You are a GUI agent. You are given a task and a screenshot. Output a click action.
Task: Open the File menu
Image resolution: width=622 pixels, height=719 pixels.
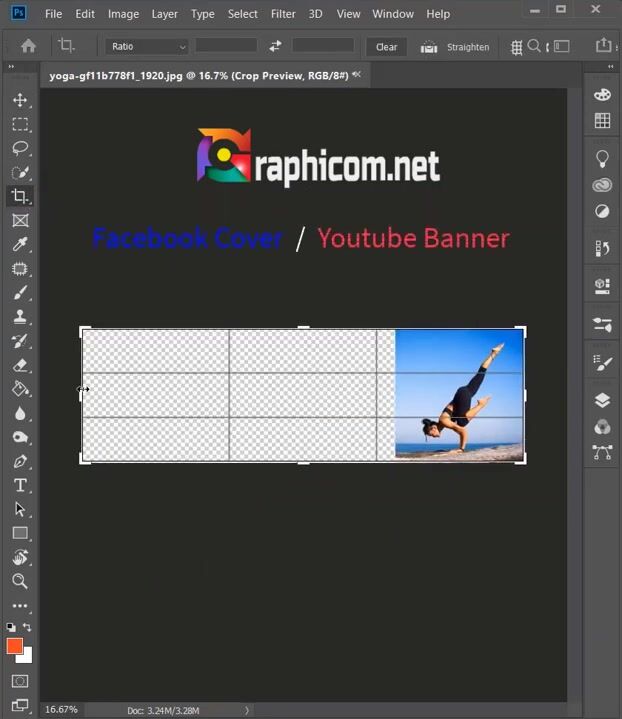pos(53,14)
